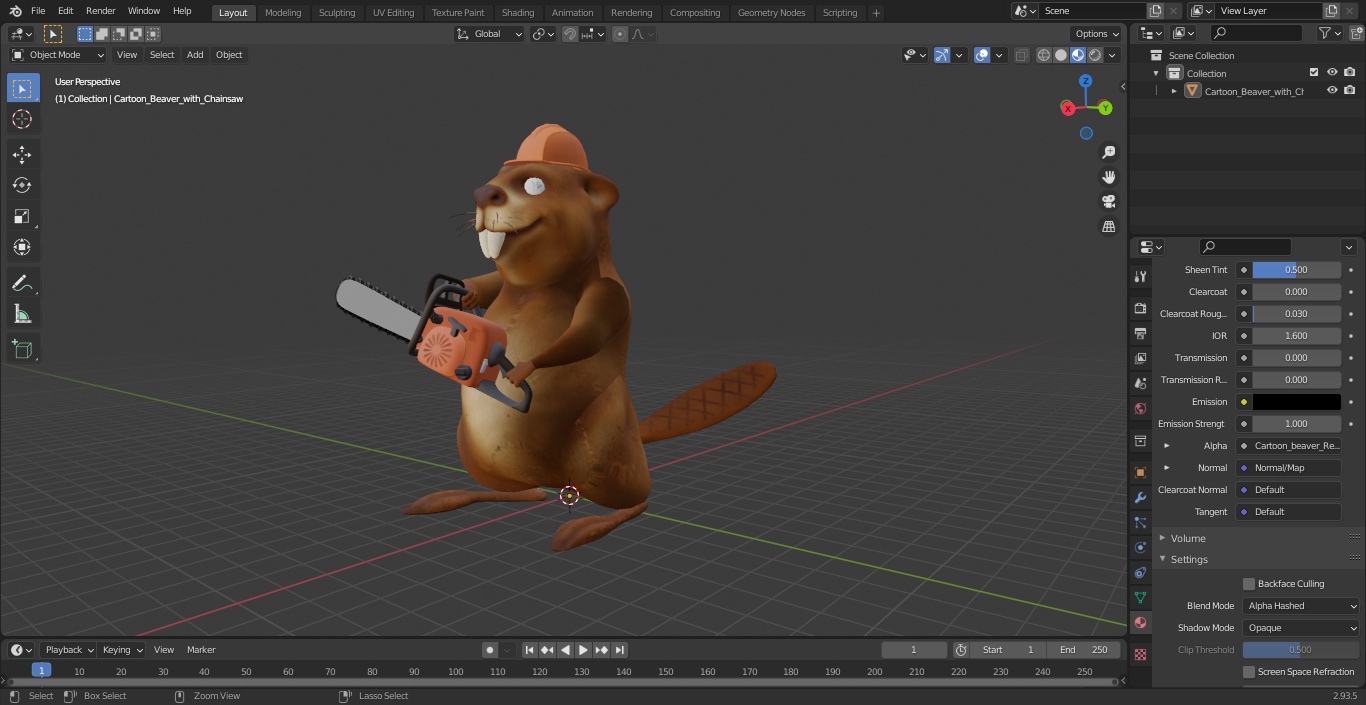Switch to rendered viewport shading
Screen dimensions: 1366x705
1095,55
